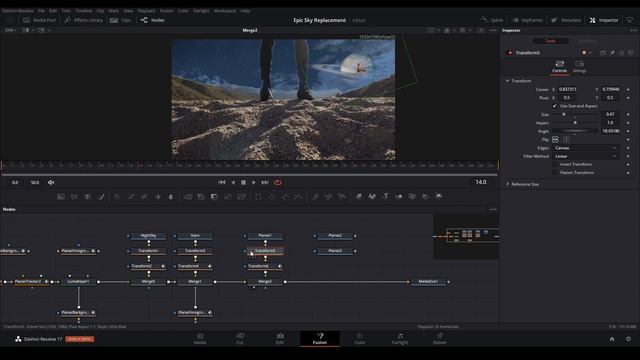The height and width of the screenshot is (360, 640).
Task: Toggle the Nodes panel button
Action: pyautogui.click(x=153, y=20)
